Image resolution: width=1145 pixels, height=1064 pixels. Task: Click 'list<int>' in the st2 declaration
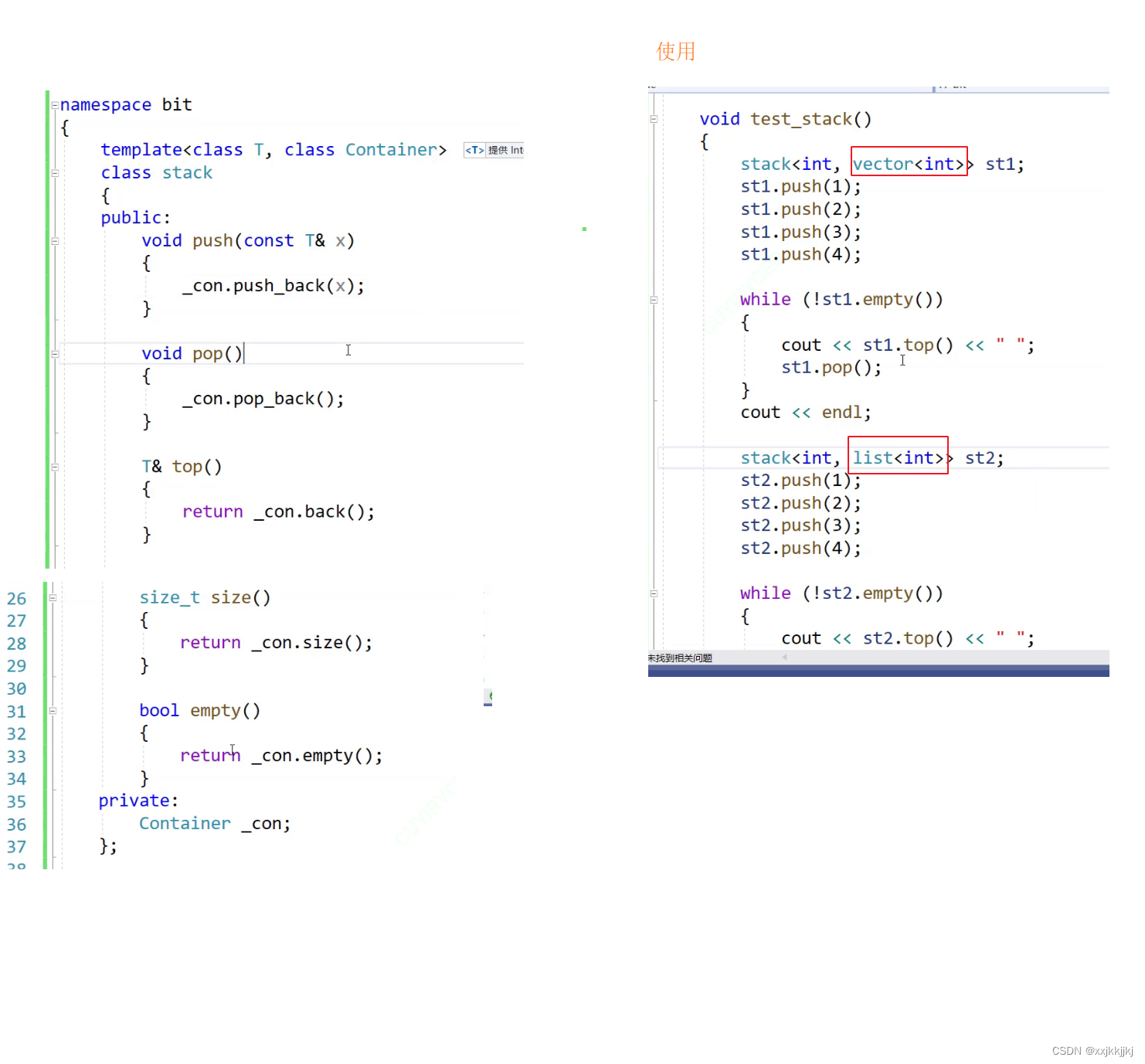899,457
